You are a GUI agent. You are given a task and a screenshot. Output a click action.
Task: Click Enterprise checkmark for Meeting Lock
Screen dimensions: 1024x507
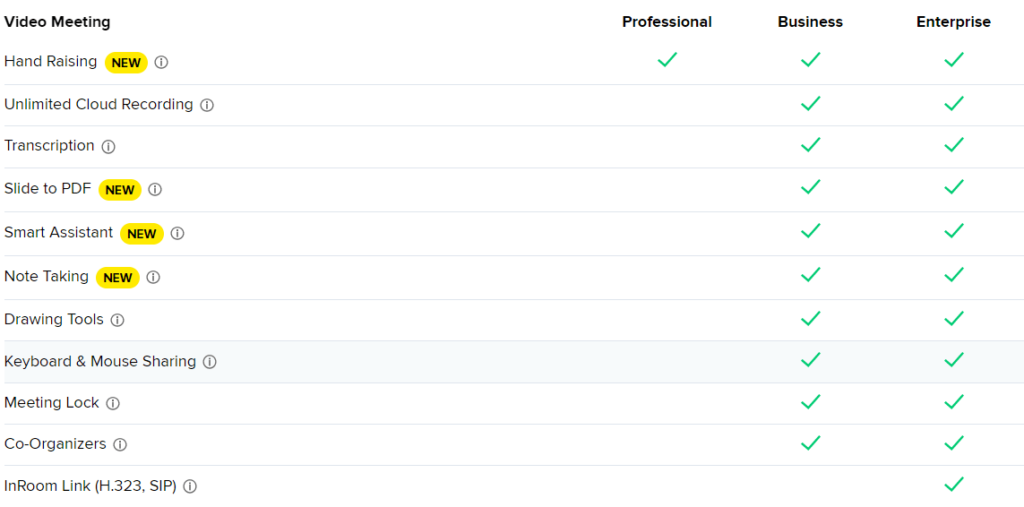pyautogui.click(x=954, y=401)
